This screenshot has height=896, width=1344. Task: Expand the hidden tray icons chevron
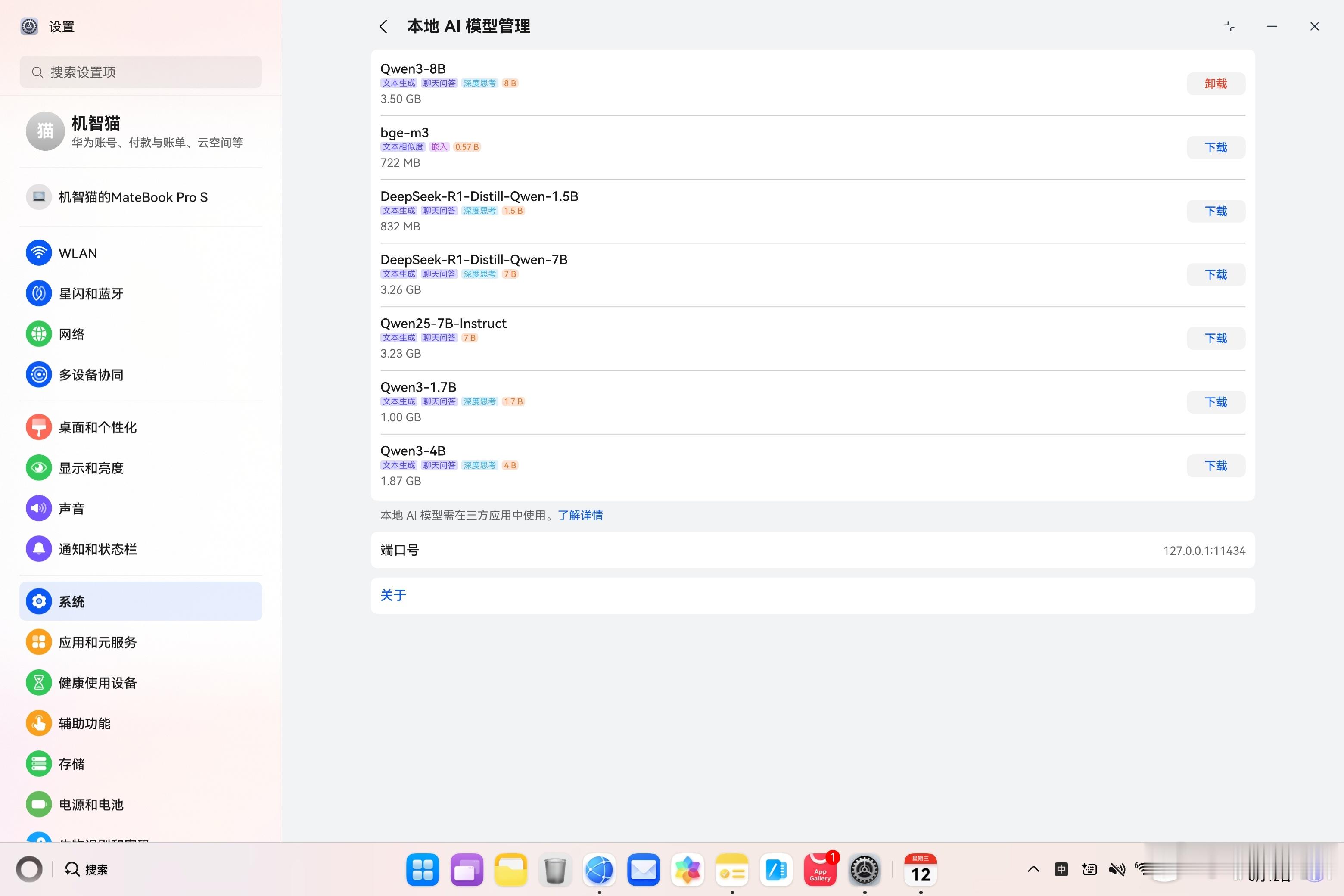click(1033, 869)
